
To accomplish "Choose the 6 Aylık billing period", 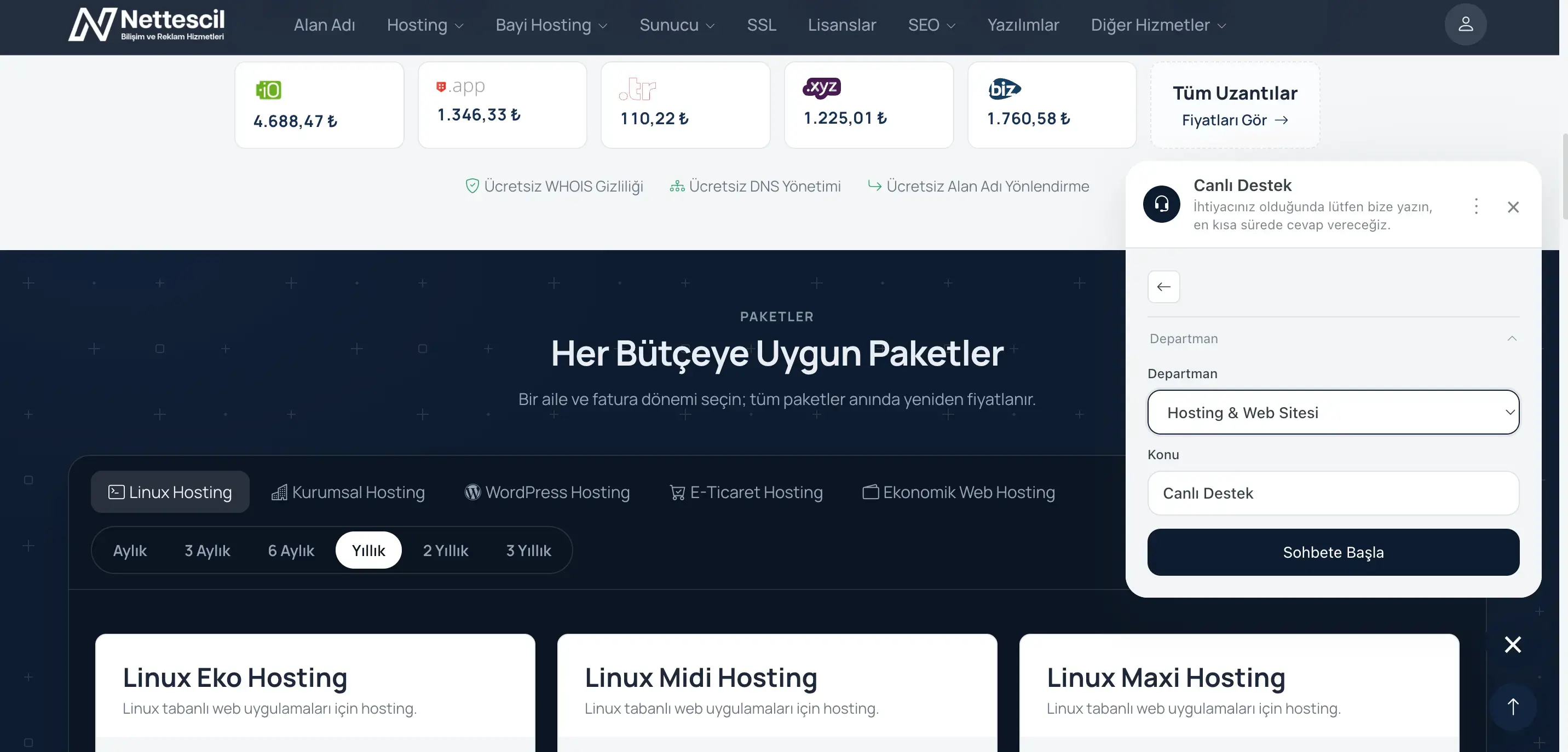I will coord(291,550).
